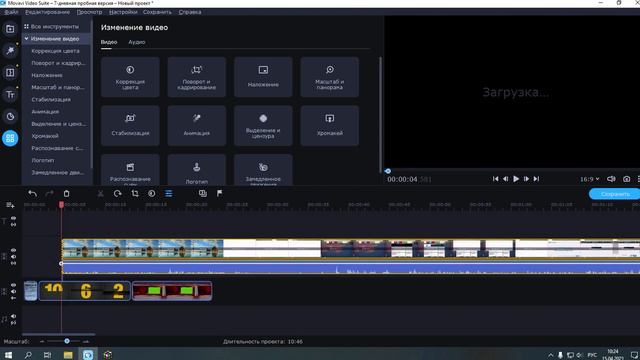The width and height of the screenshot is (640, 360).
Task: Select the highlighted blue more tools icon
Action: pyautogui.click(x=10, y=138)
